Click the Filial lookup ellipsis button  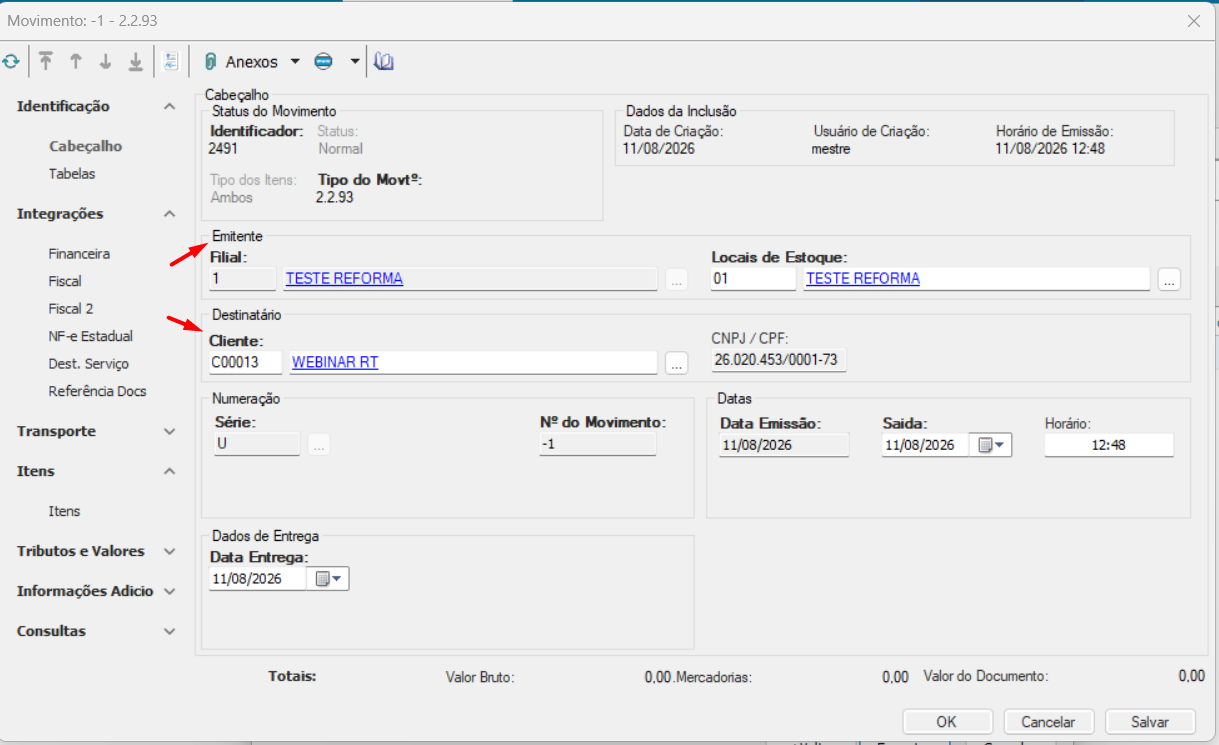677,280
